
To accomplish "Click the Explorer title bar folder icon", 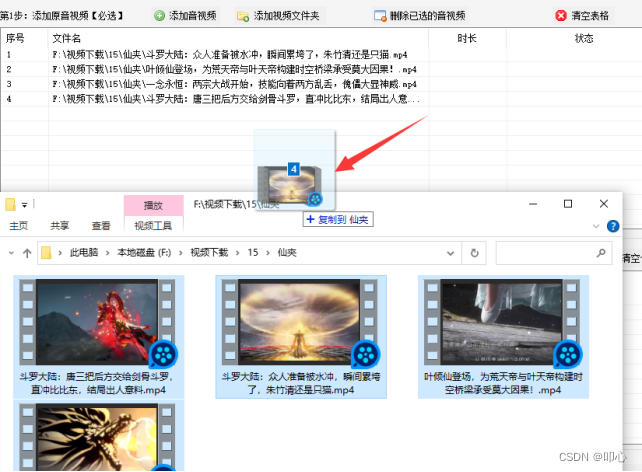I will point(10,204).
